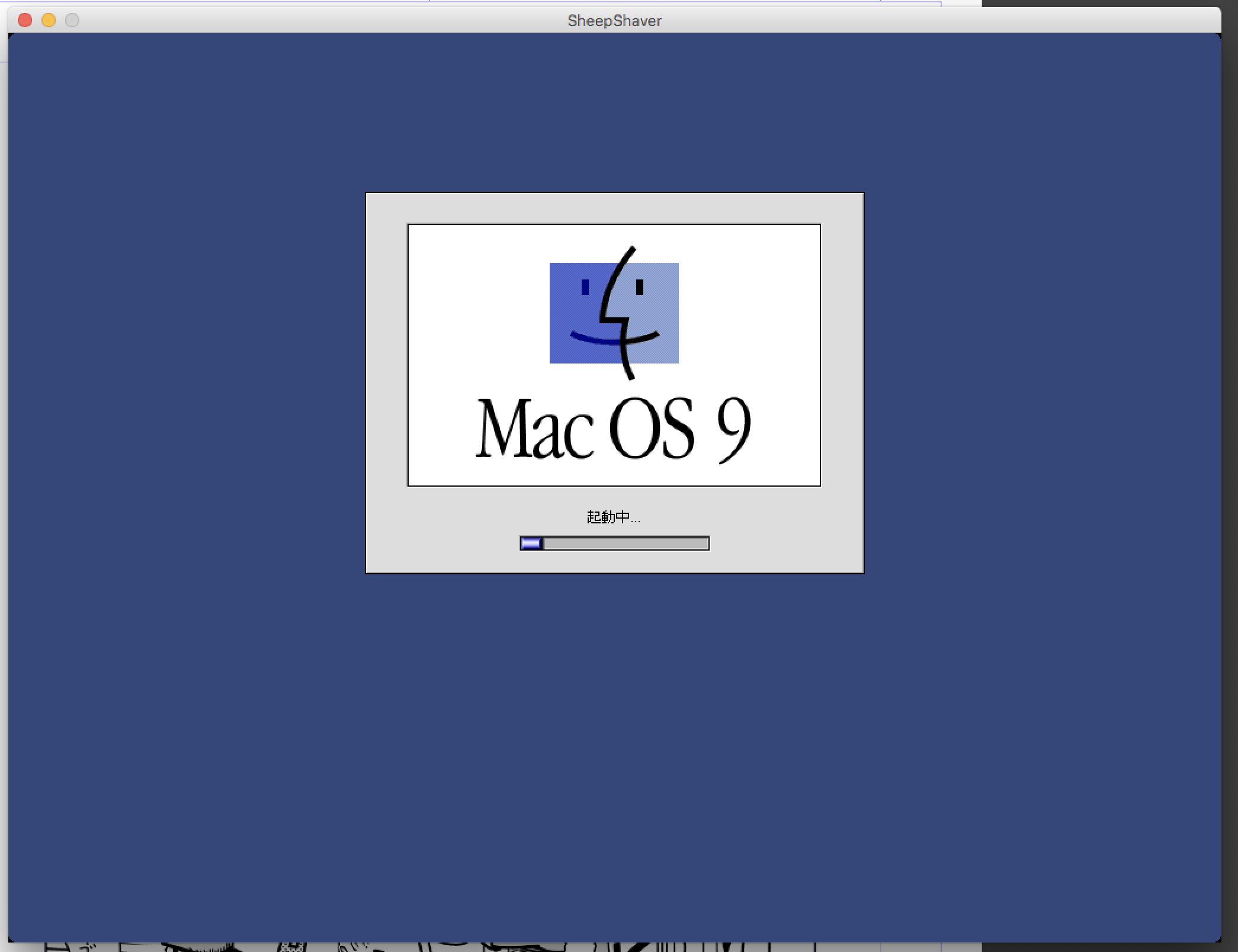Screen dimensions: 1238x952
Task: Click the grayed-out zoom button in the title bar
Action: 72,21
